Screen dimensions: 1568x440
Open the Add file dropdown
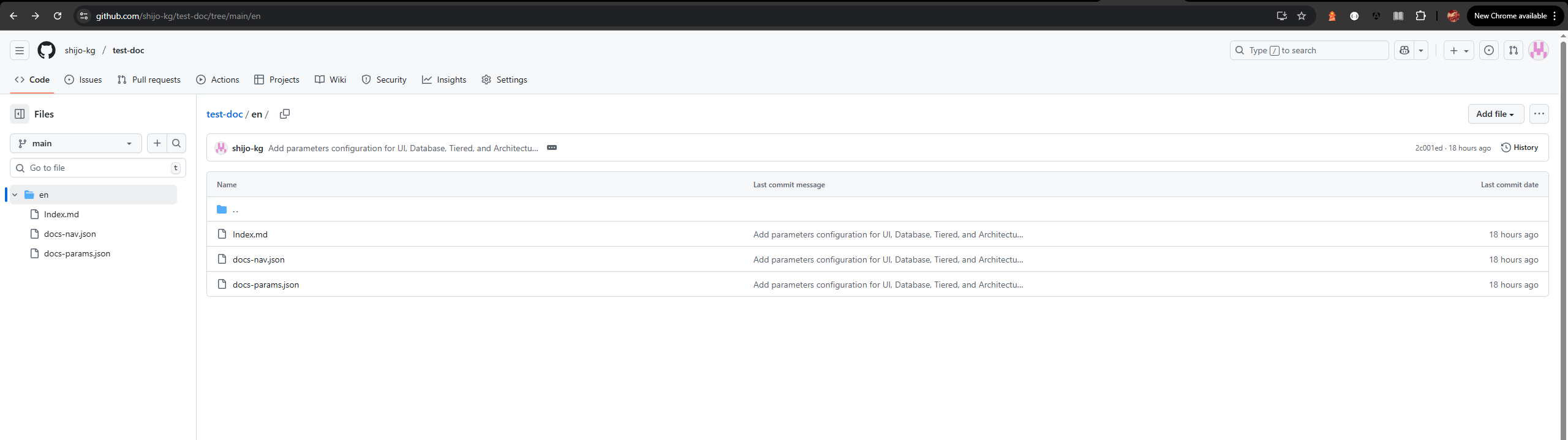click(1495, 114)
